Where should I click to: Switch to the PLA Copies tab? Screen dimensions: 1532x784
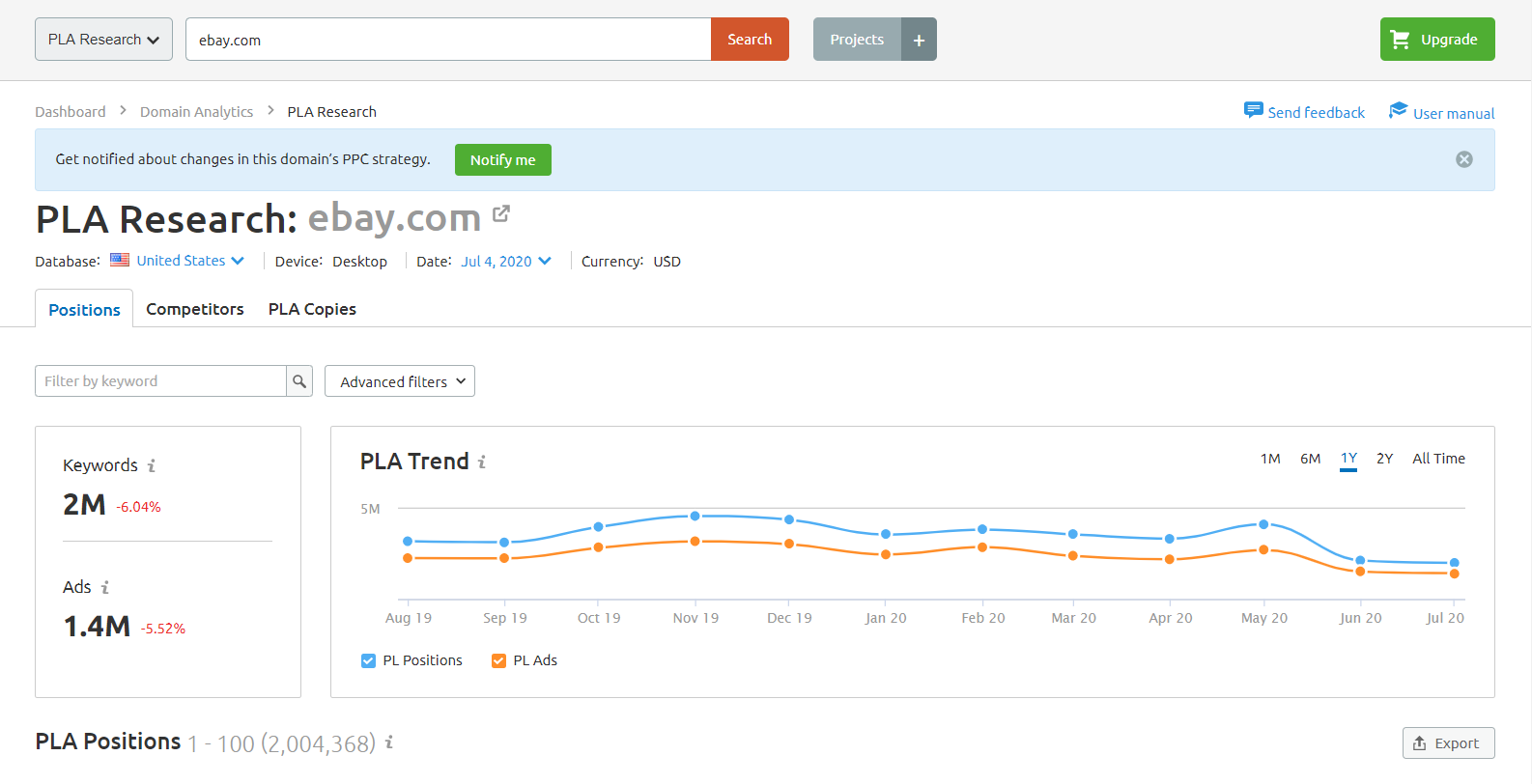coord(312,309)
